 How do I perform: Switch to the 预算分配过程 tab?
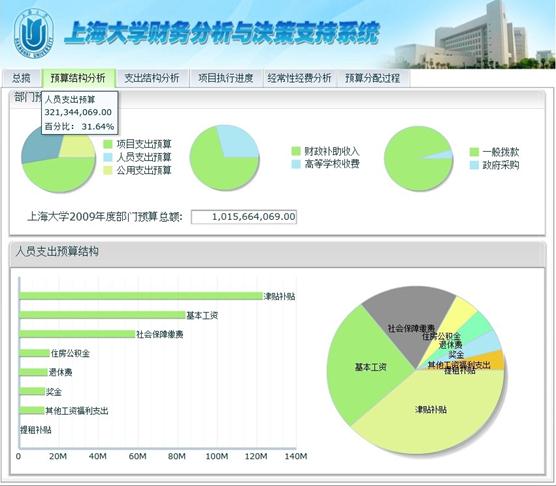tap(373, 78)
